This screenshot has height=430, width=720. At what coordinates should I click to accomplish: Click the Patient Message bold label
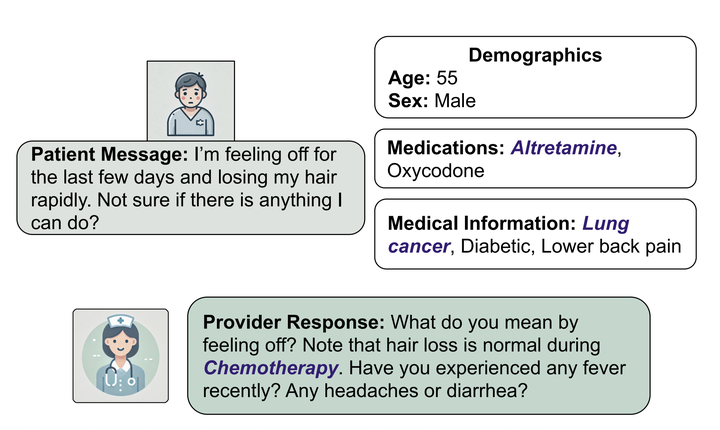point(109,154)
